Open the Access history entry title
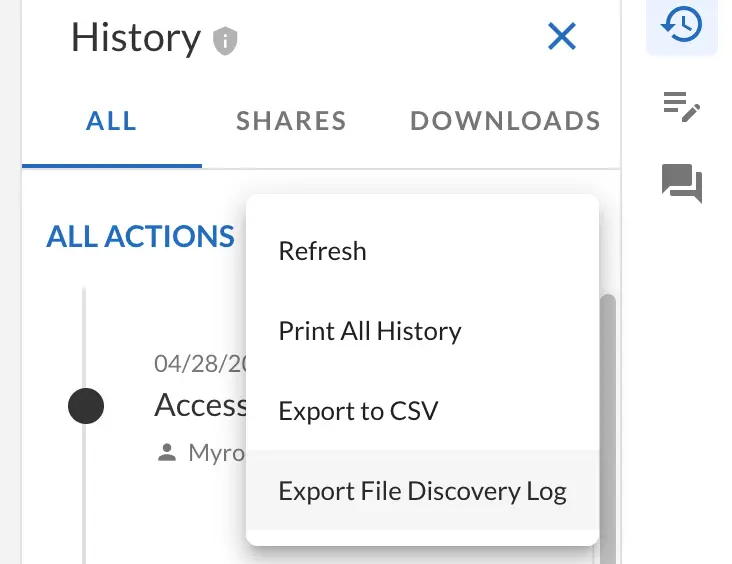The image size is (732, 564). [201, 405]
